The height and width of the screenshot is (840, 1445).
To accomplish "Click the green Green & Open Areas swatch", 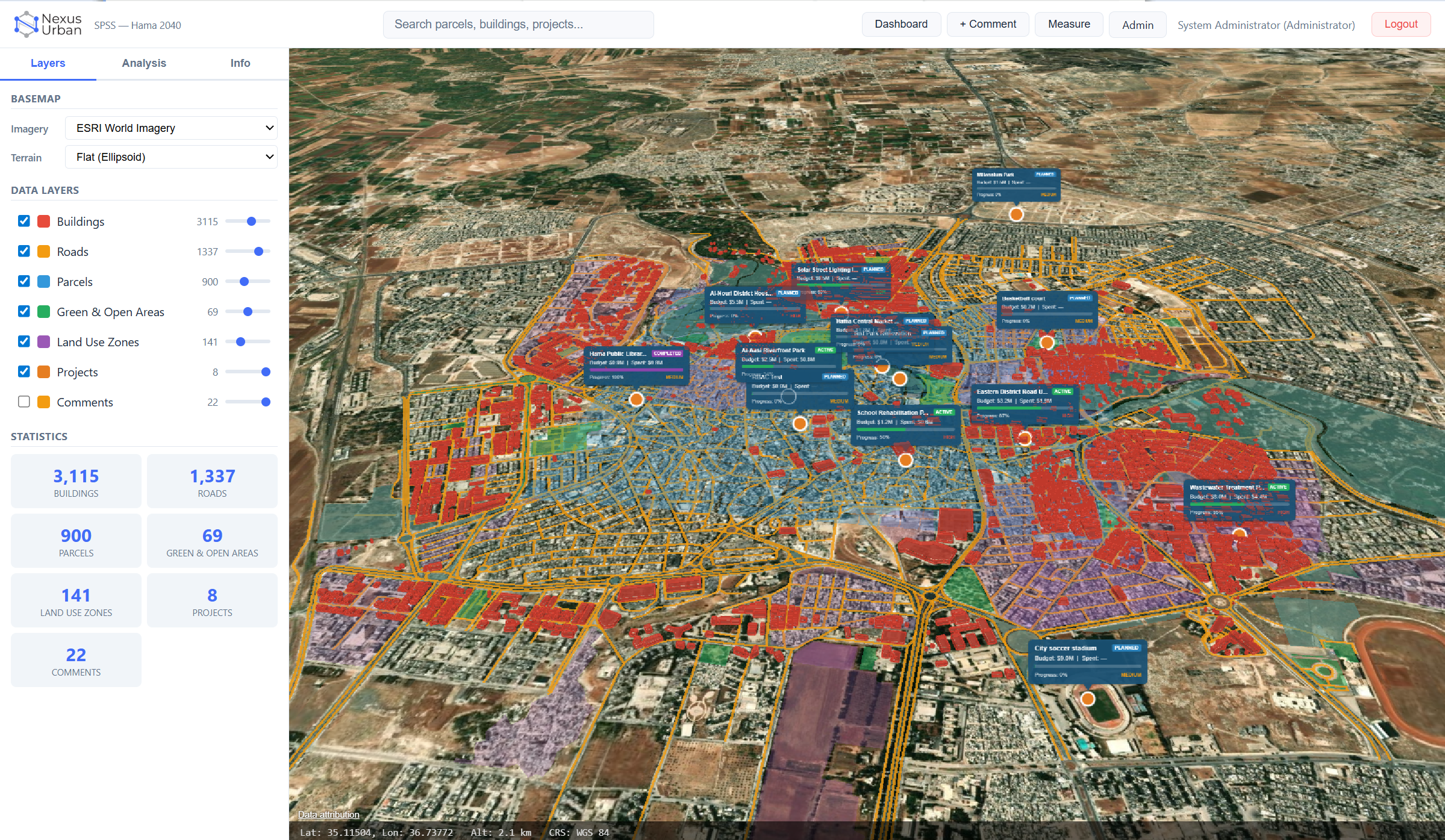I will [x=44, y=311].
